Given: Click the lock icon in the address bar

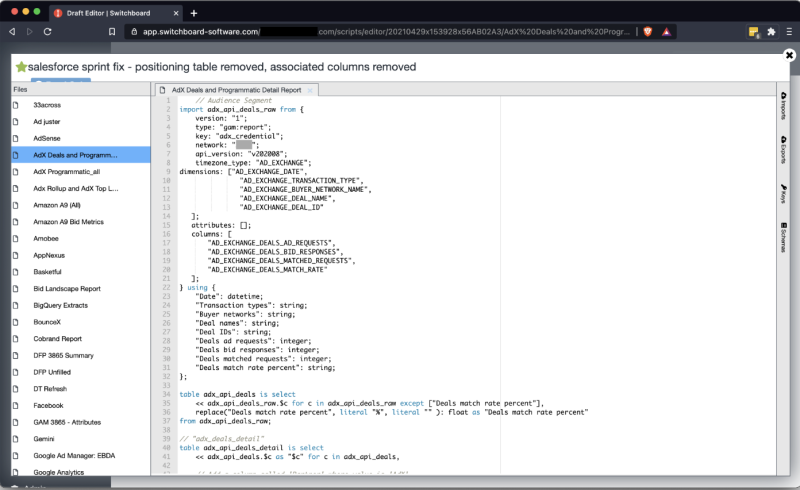Looking at the screenshot, I should [134, 32].
